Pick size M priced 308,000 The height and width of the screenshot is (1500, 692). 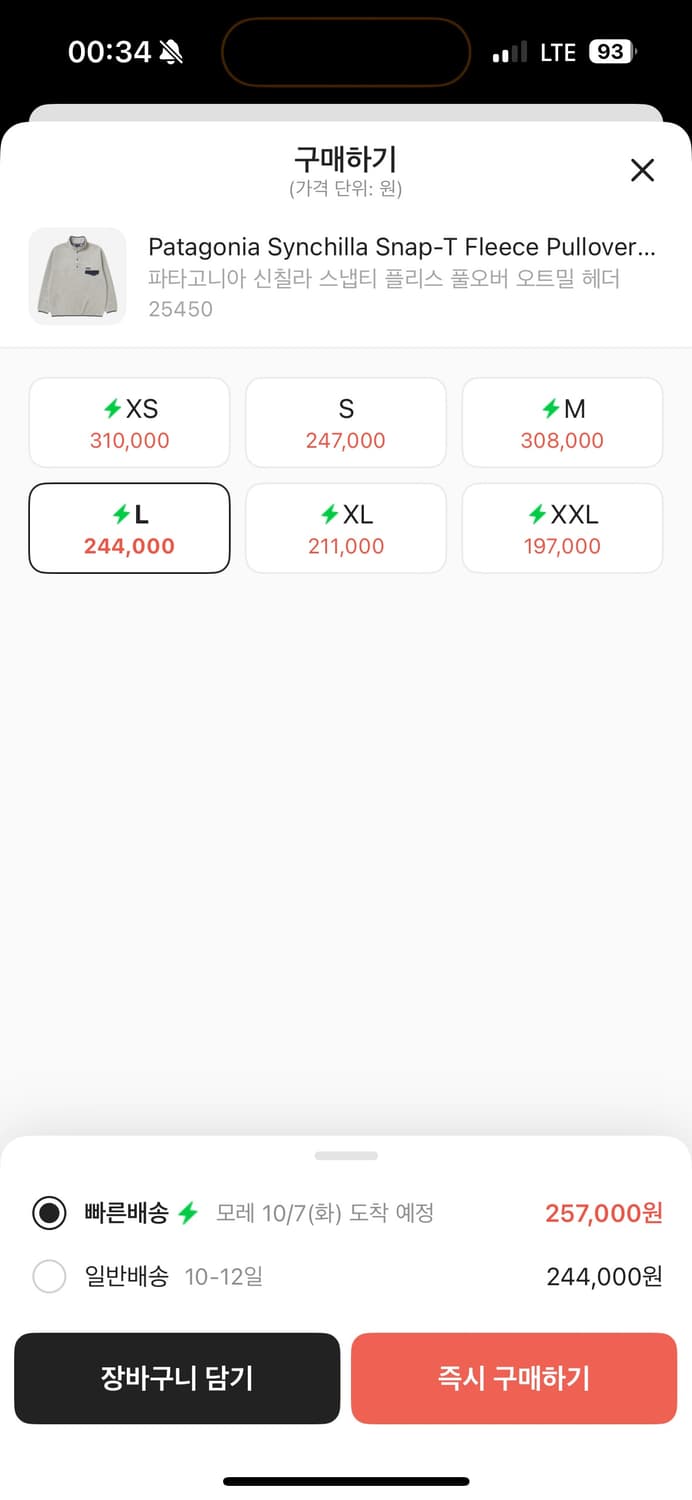pyautogui.click(x=562, y=423)
